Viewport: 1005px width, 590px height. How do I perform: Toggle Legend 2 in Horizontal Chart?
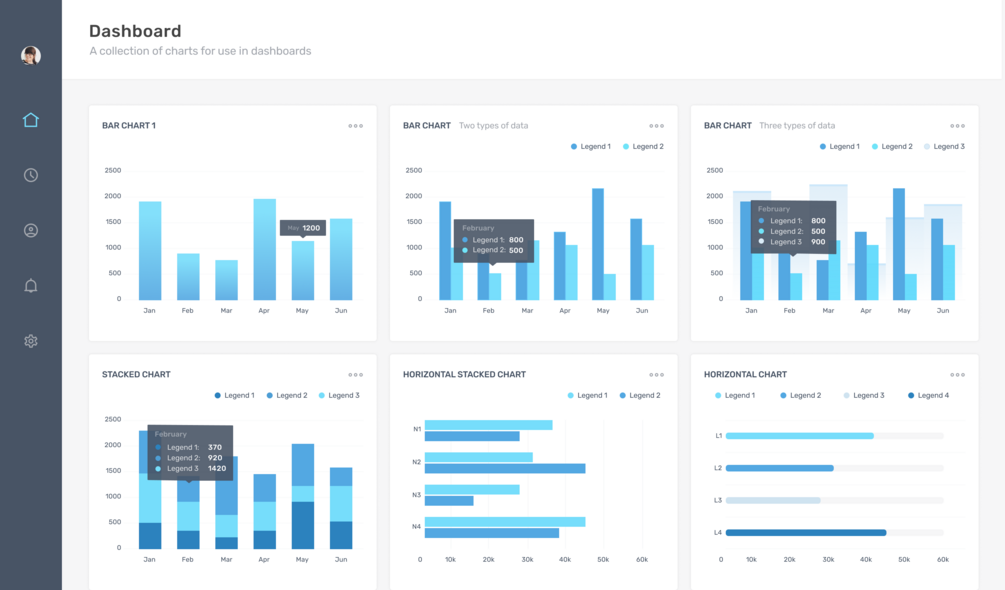click(801, 395)
